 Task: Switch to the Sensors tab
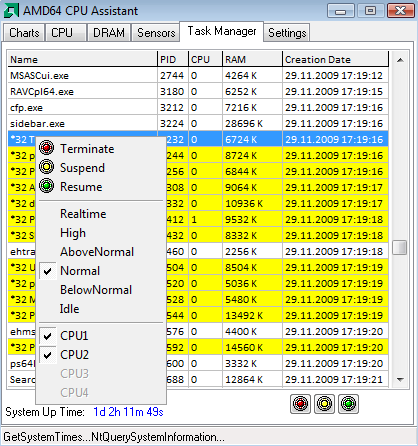(156, 33)
